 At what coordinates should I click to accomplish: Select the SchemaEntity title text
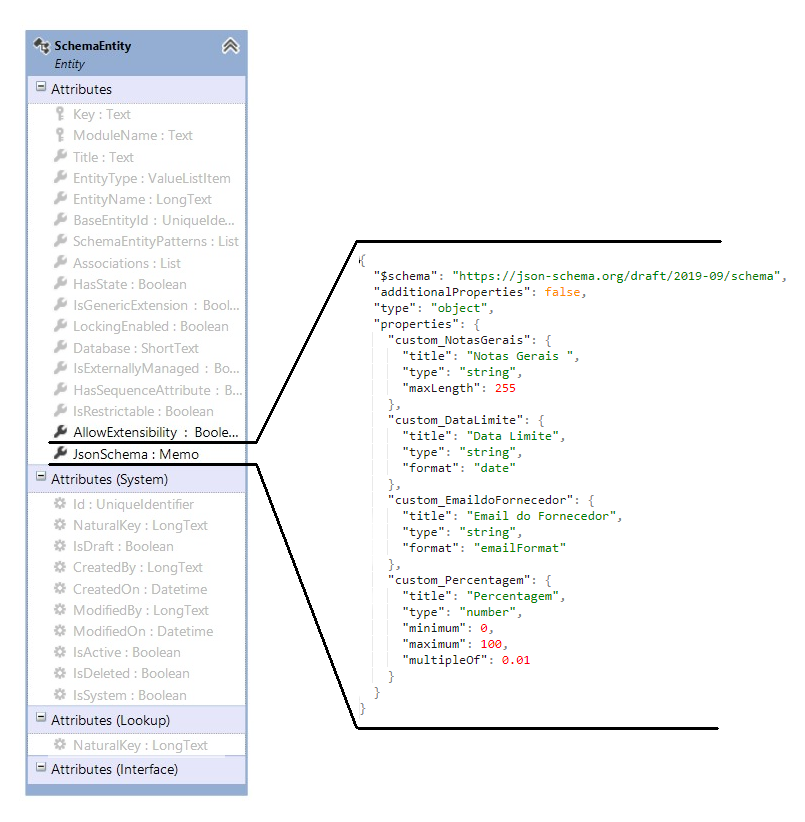pyautogui.click(x=93, y=46)
